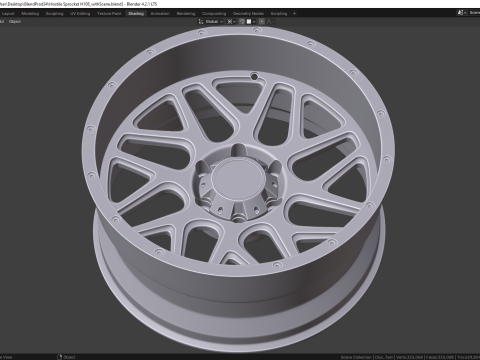
Task: Open the transform pivot point dropdown
Action: point(231,22)
